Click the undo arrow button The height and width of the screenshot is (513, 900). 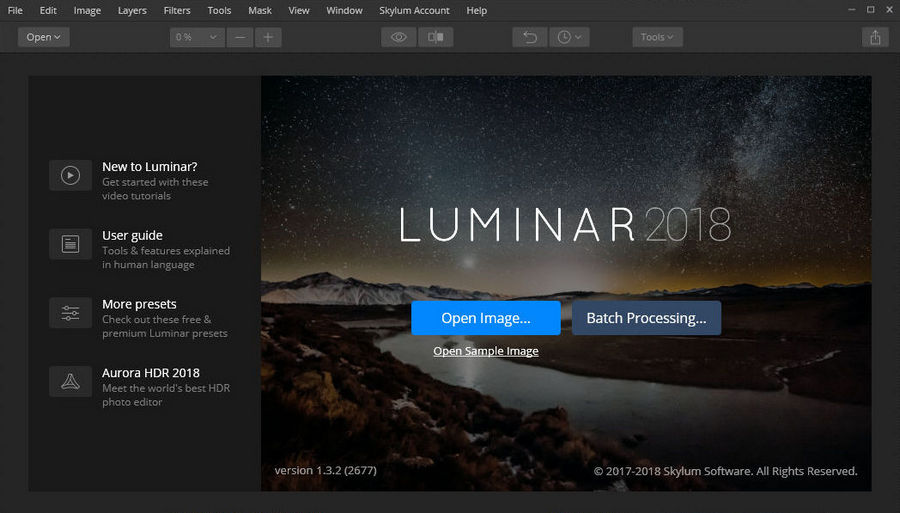pos(530,37)
